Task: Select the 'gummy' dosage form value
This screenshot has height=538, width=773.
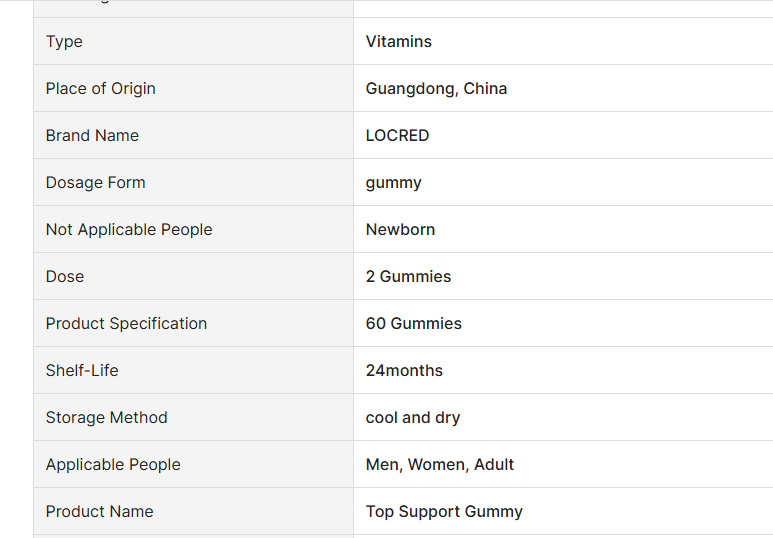Action: click(x=393, y=183)
